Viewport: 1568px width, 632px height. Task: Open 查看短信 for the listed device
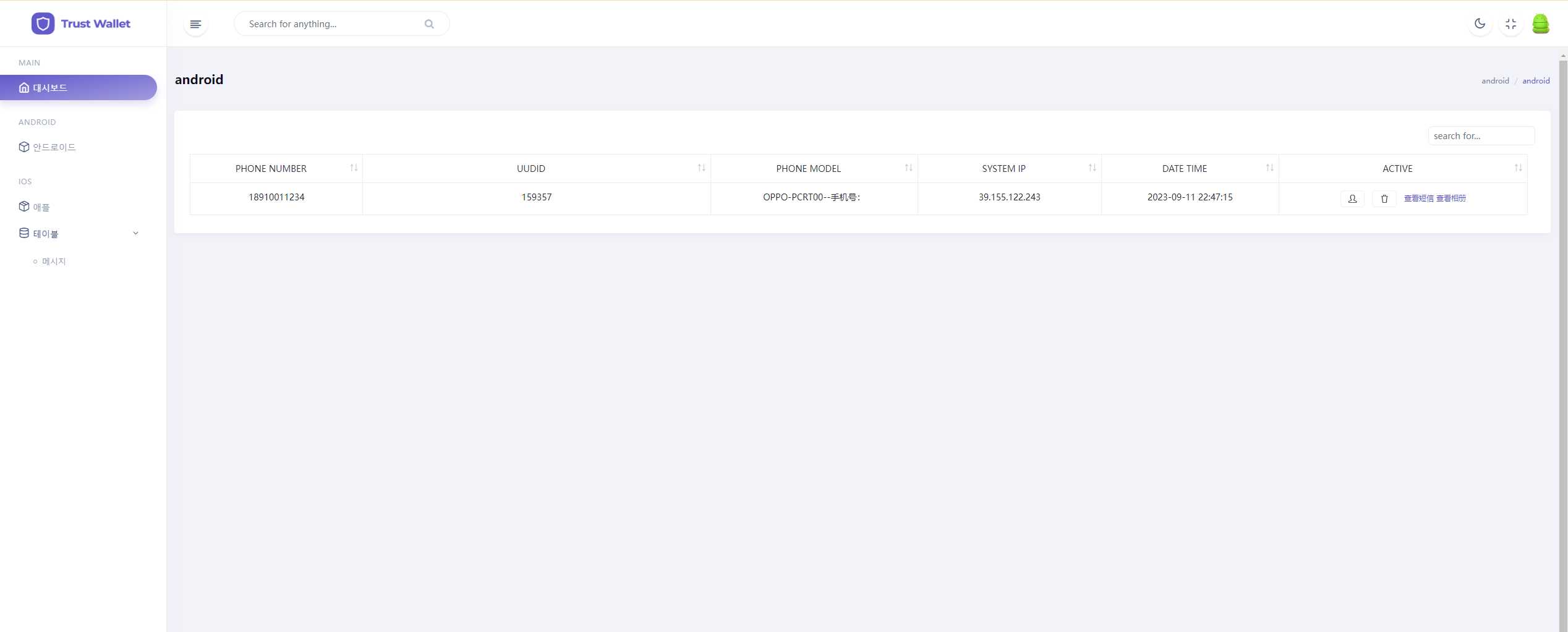pyautogui.click(x=1418, y=199)
